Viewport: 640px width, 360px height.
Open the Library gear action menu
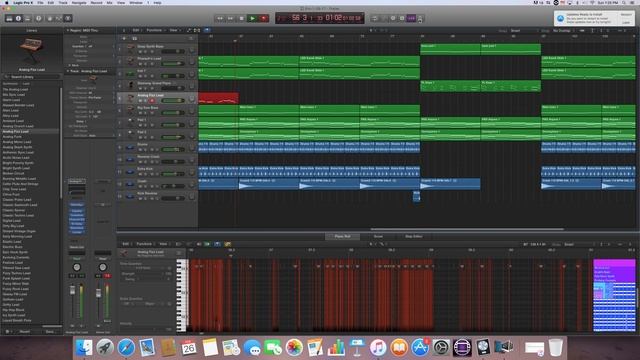[x=8, y=331]
